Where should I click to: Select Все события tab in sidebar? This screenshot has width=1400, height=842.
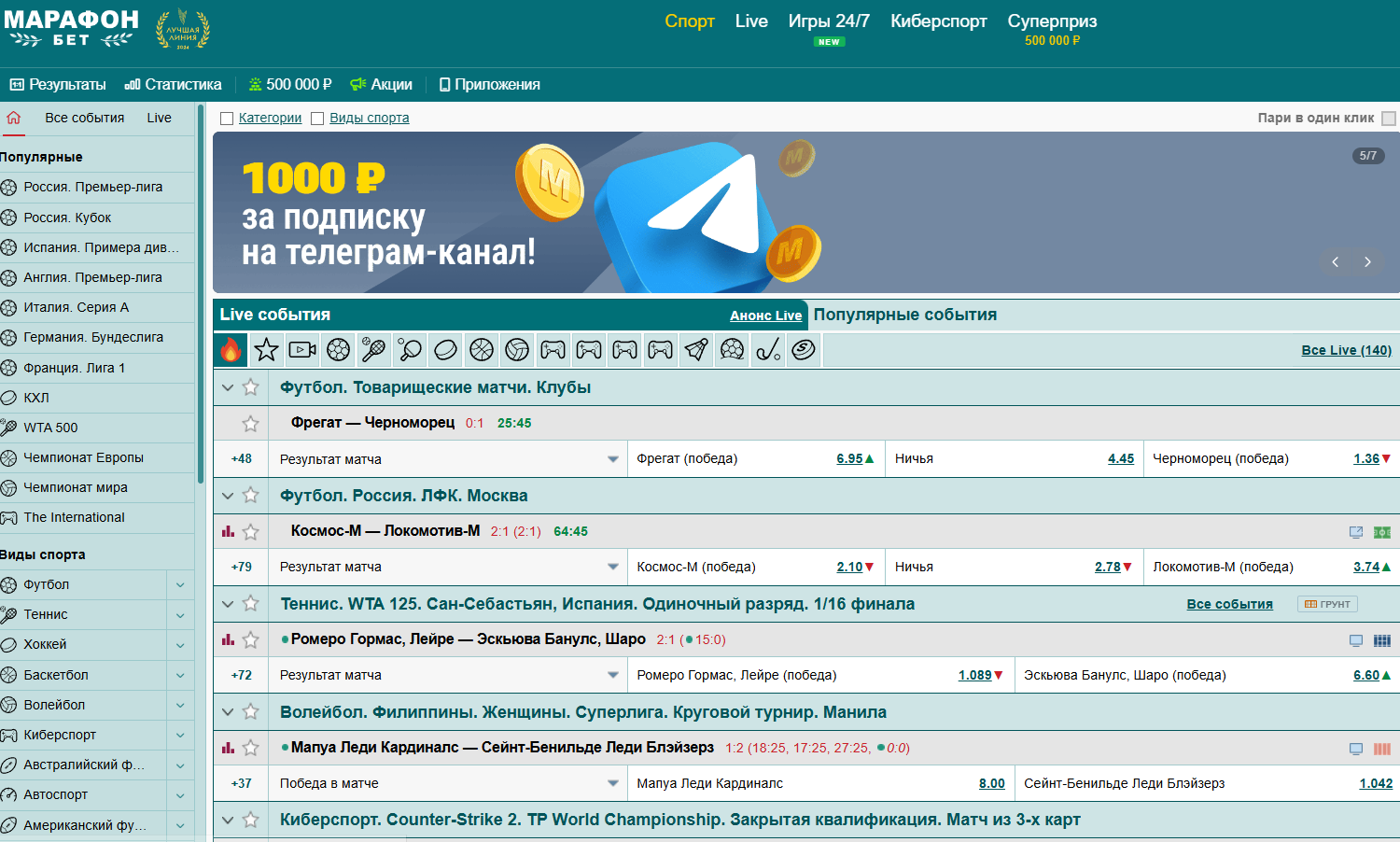tap(85, 118)
